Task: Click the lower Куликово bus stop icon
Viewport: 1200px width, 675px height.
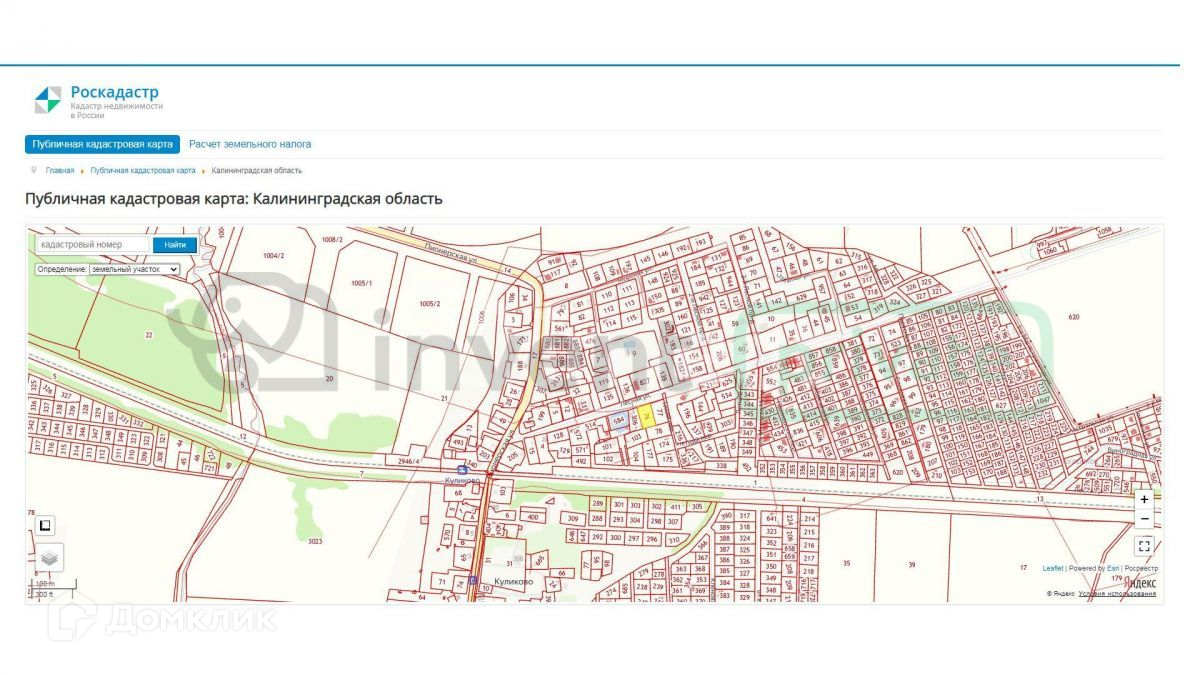Action: pos(472,580)
